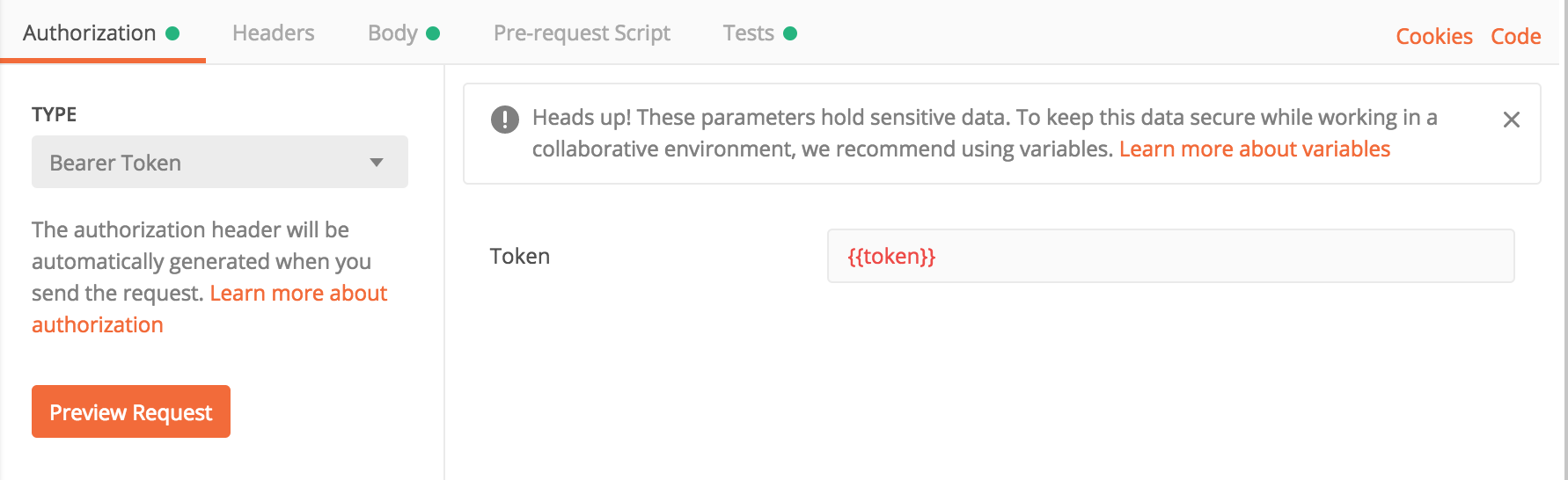The width and height of the screenshot is (1568, 480).
Task: Switch to the Headers tab
Action: pos(274,33)
